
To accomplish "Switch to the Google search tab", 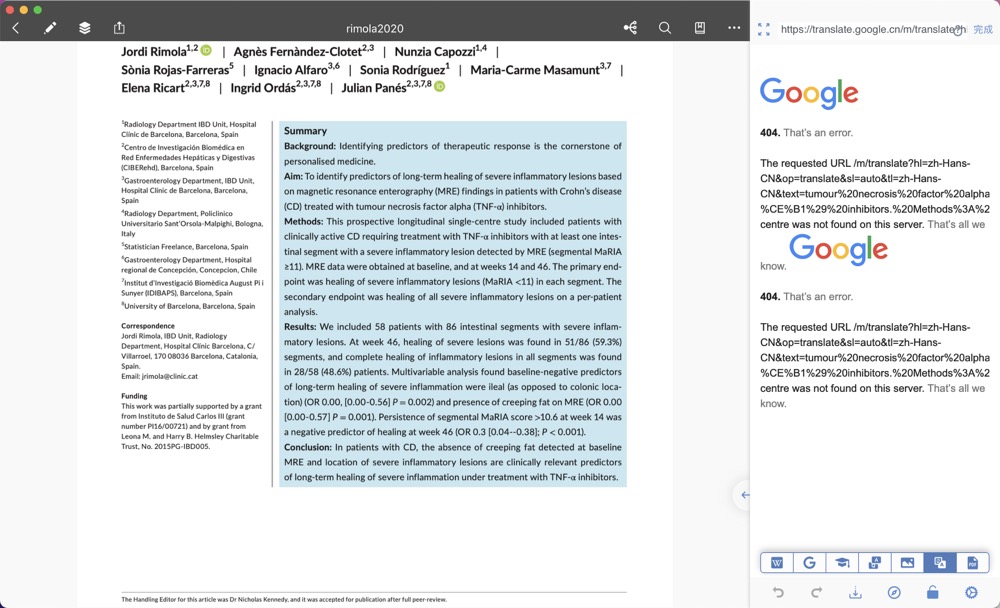I will click(x=809, y=563).
